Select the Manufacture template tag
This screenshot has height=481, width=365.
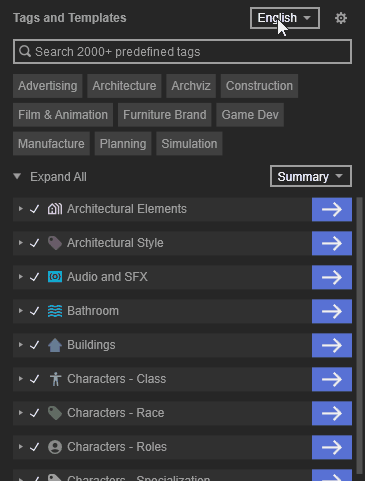[x=51, y=144]
